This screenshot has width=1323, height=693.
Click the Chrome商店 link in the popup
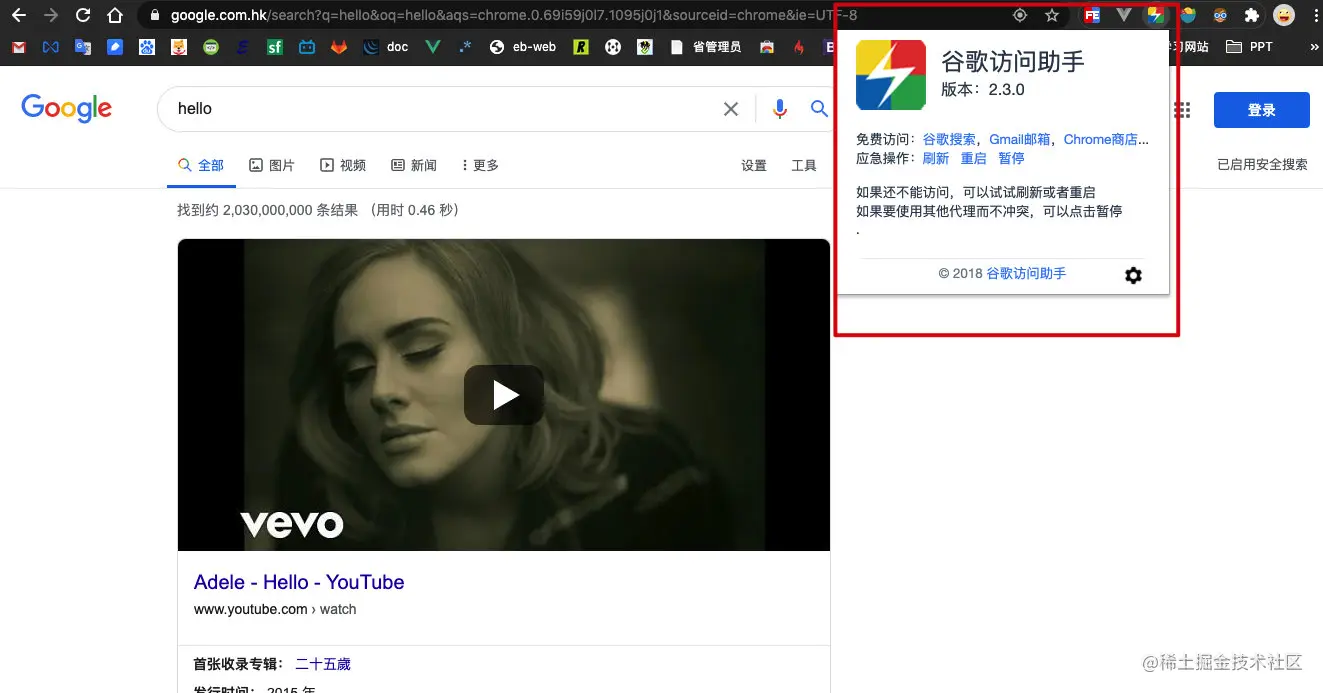coord(1106,139)
